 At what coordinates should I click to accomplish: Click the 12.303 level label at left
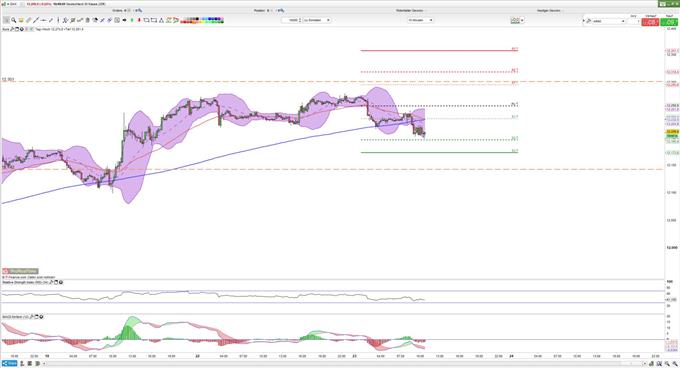pyautogui.click(x=8, y=79)
